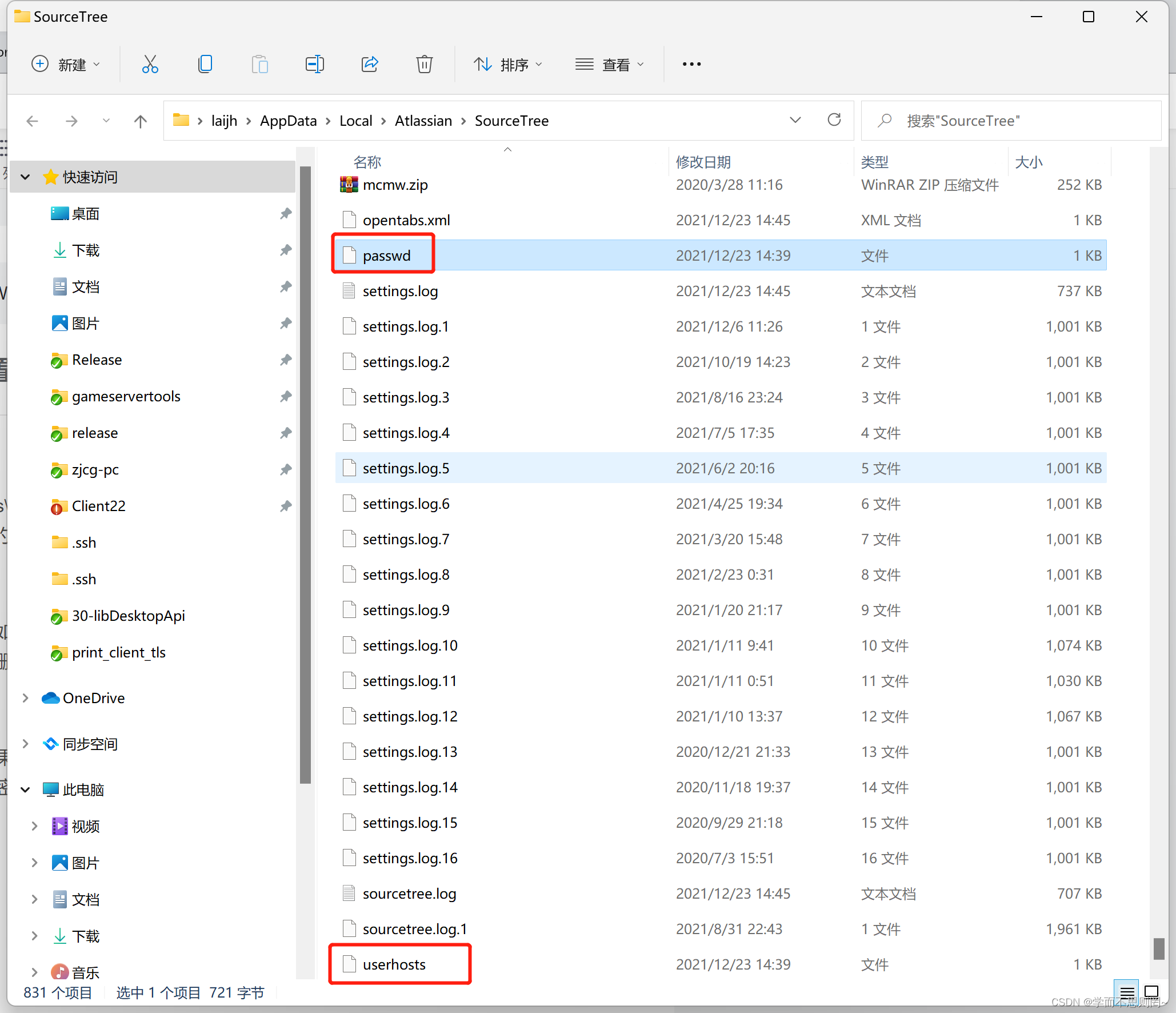Image resolution: width=1176 pixels, height=1013 pixels.
Task: Open the address bar history dropdown
Action: (x=795, y=120)
